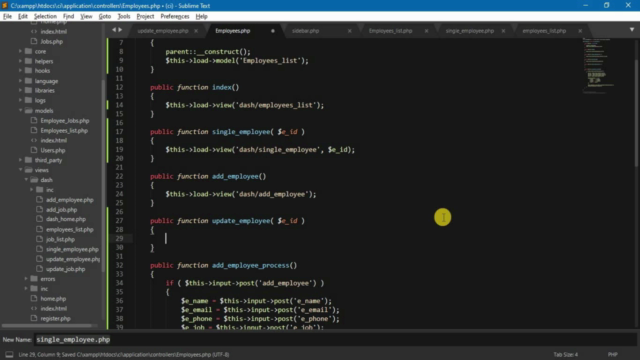Click the New Name input field
Viewport: 640px width, 360px height.
point(336,340)
